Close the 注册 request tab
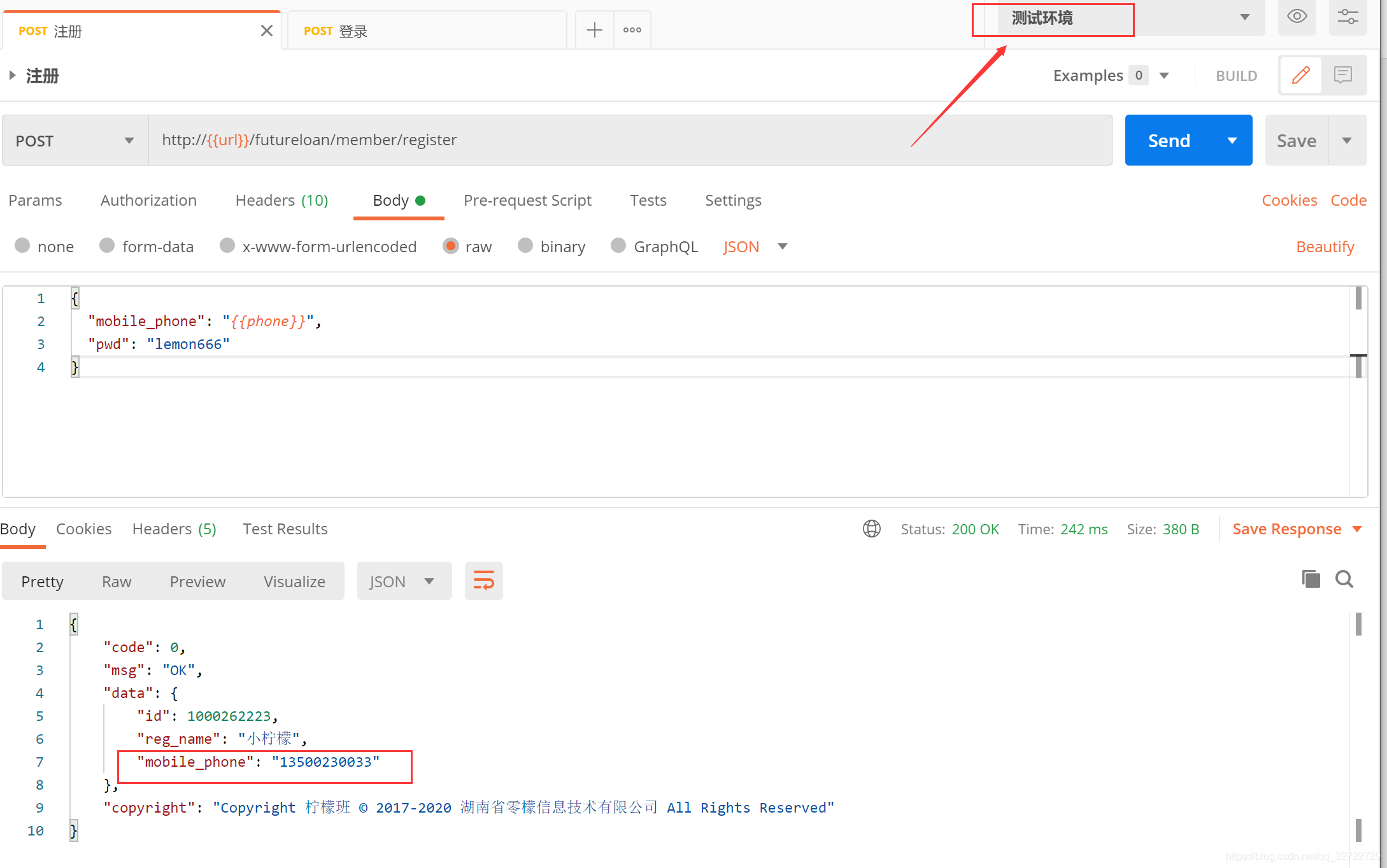Image resolution: width=1387 pixels, height=868 pixels. (x=267, y=31)
